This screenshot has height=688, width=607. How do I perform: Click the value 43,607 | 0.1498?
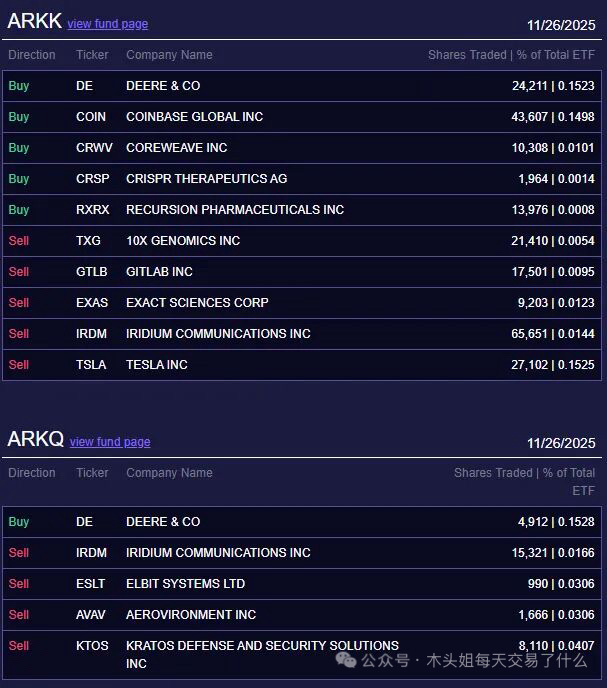tap(553, 117)
